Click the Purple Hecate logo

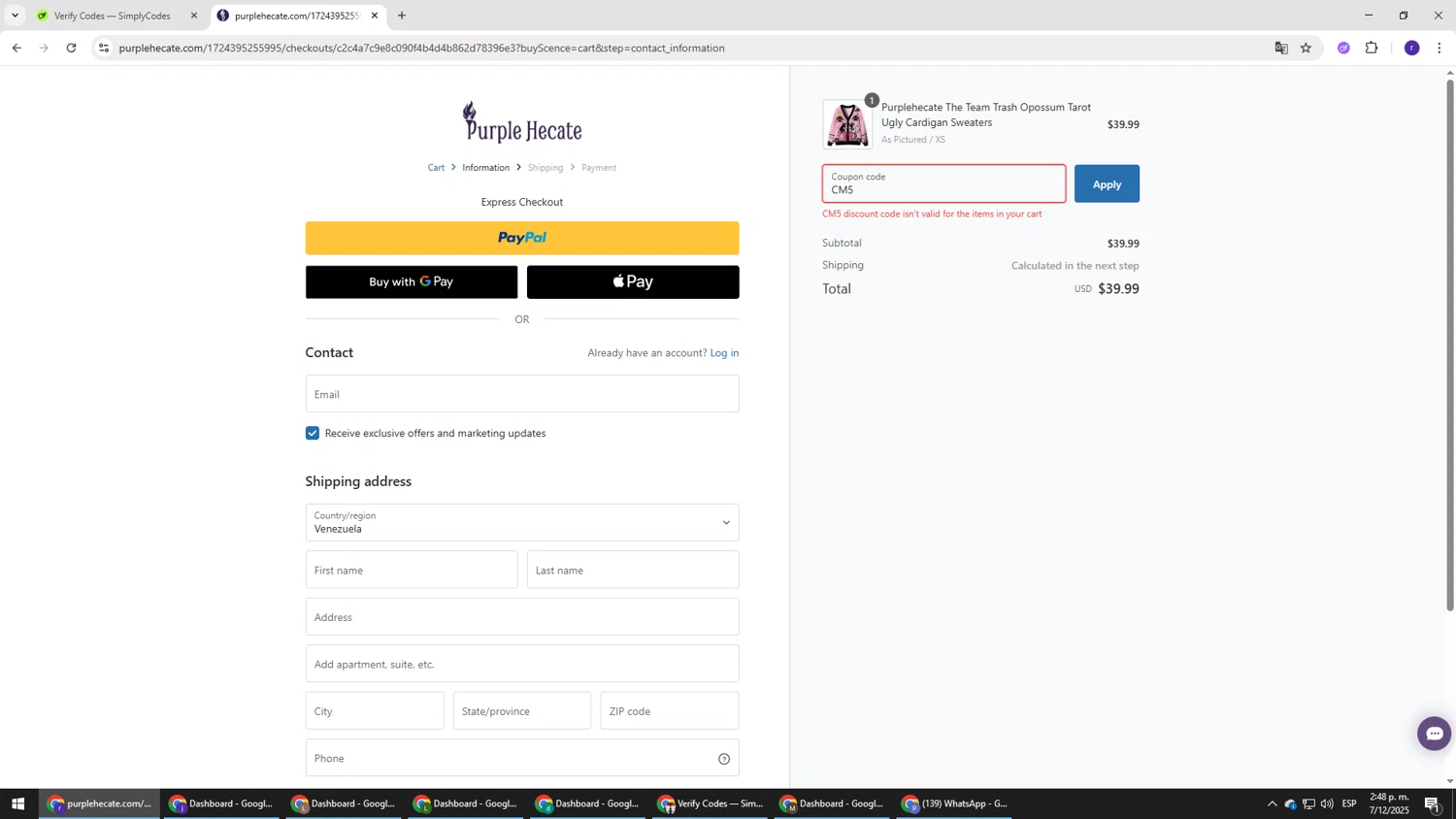(522, 123)
